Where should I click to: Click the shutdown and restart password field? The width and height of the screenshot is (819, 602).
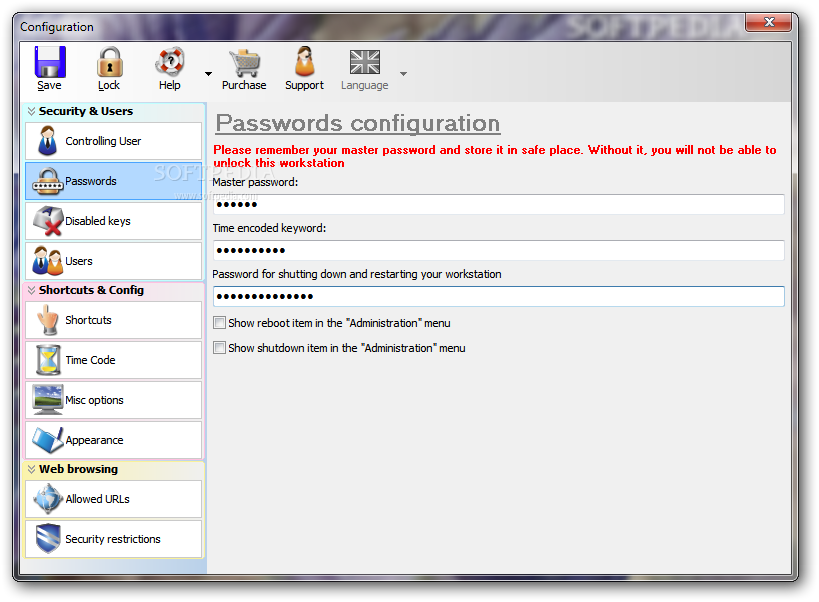pos(498,297)
